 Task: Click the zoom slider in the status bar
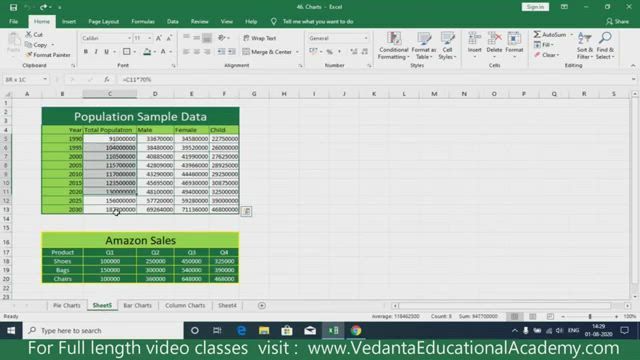590,316
